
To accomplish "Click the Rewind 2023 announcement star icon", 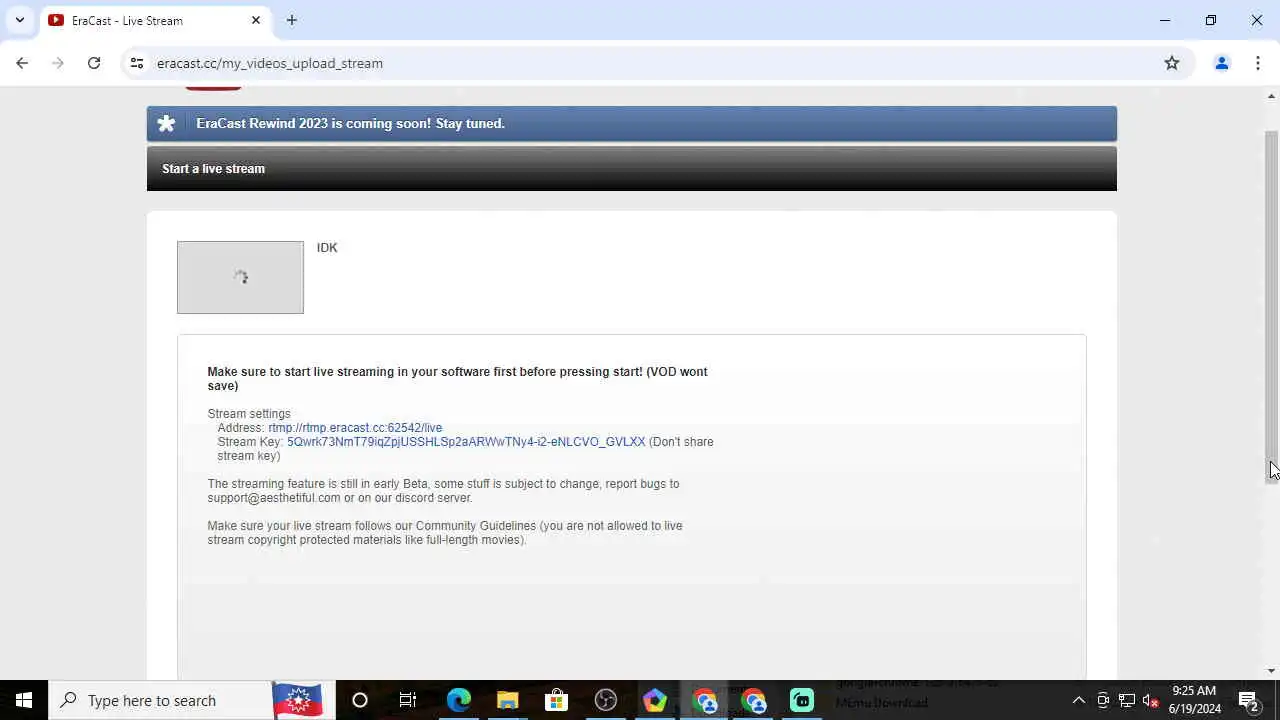I will point(167,124).
